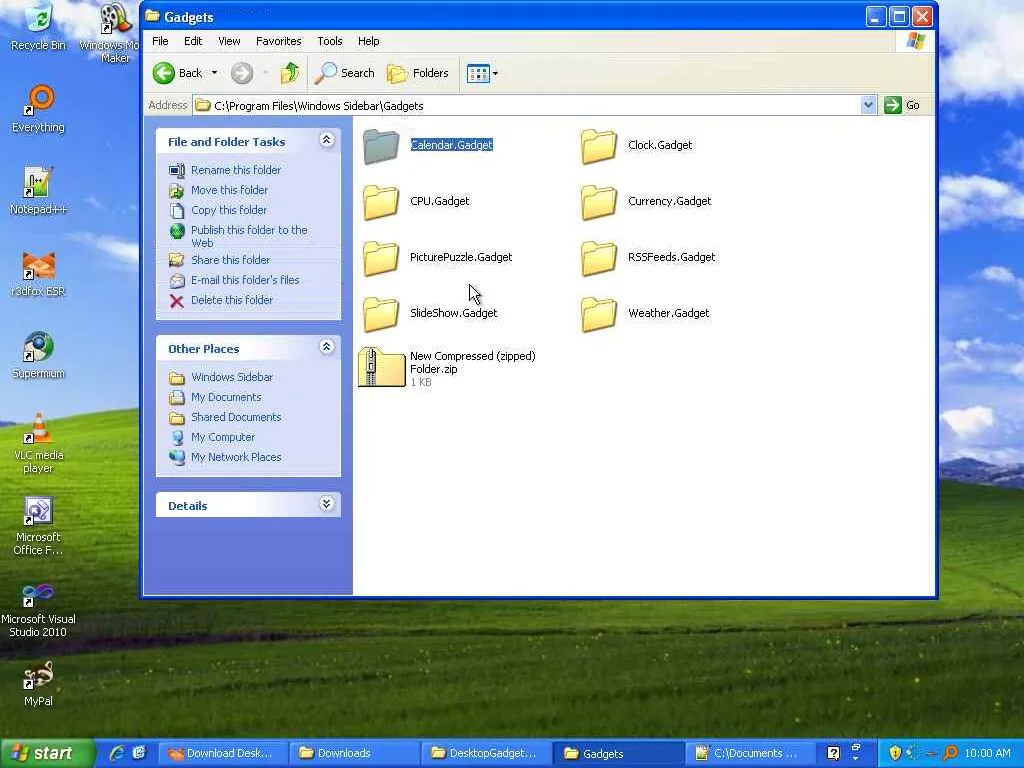This screenshot has height=768, width=1024.
Task: Open the Back history dropdown arrow
Action: coord(214,73)
